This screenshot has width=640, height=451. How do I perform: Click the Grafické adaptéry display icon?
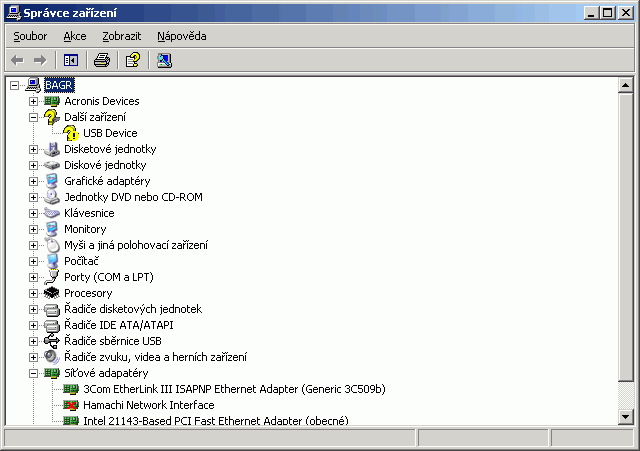click(52, 181)
